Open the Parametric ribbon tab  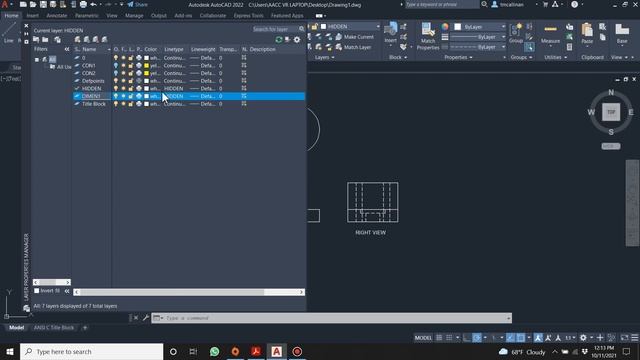click(x=87, y=16)
